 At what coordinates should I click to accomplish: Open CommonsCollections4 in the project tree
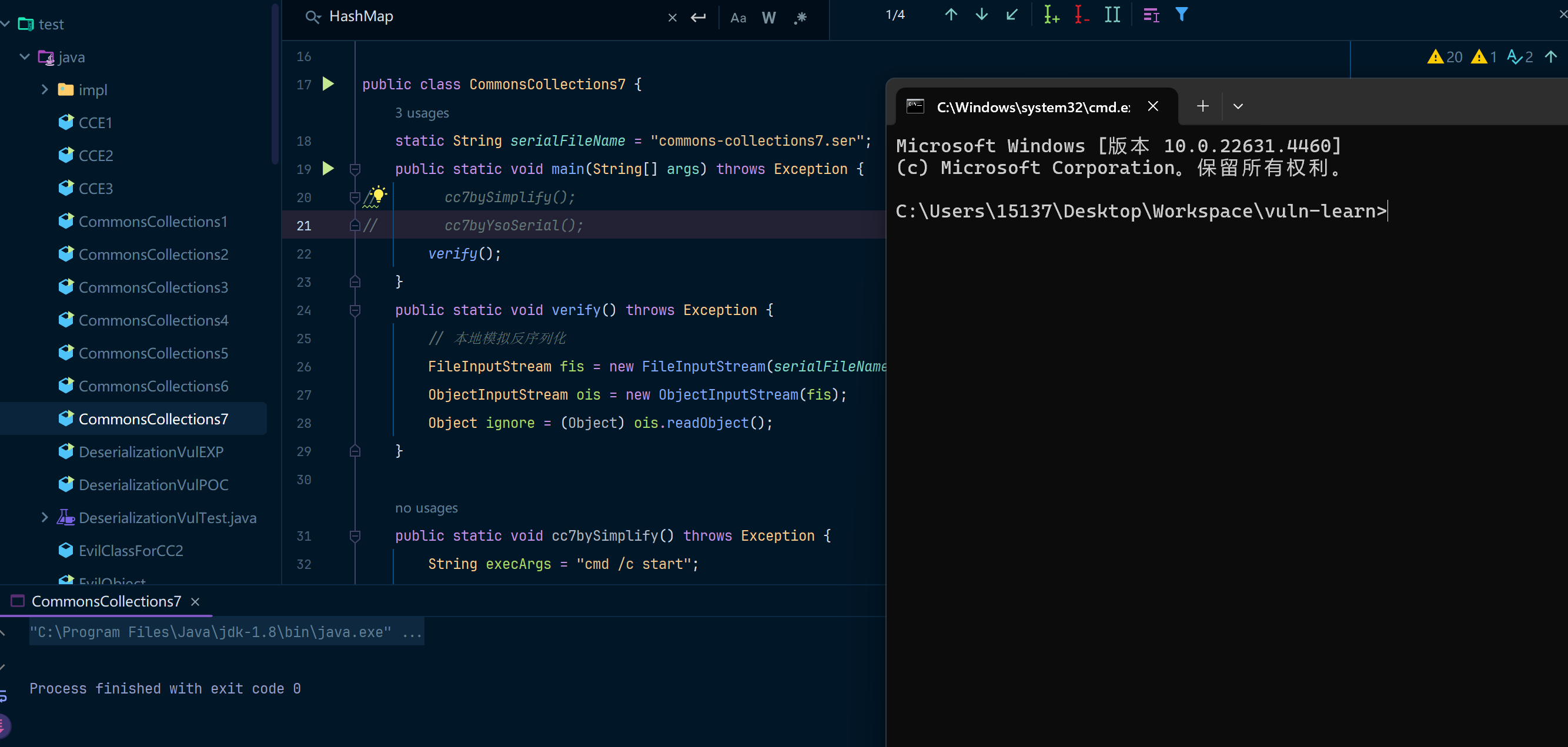click(x=153, y=320)
